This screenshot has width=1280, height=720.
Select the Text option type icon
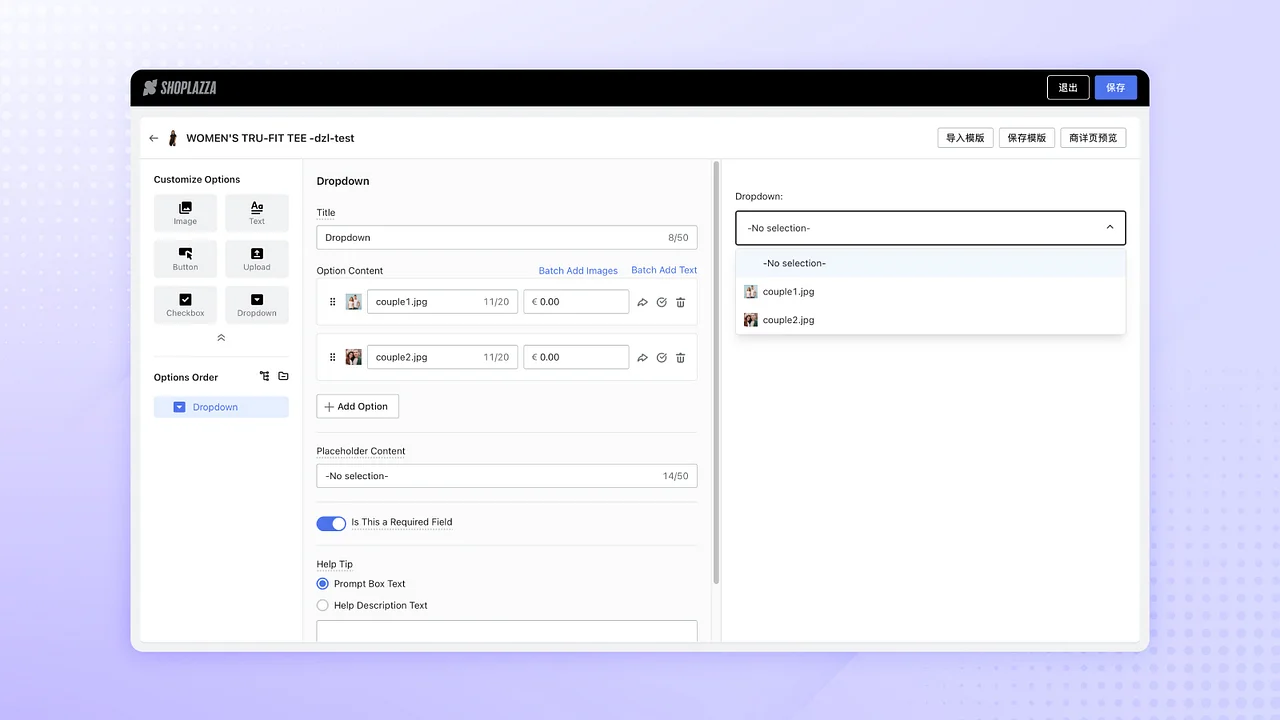pos(257,212)
